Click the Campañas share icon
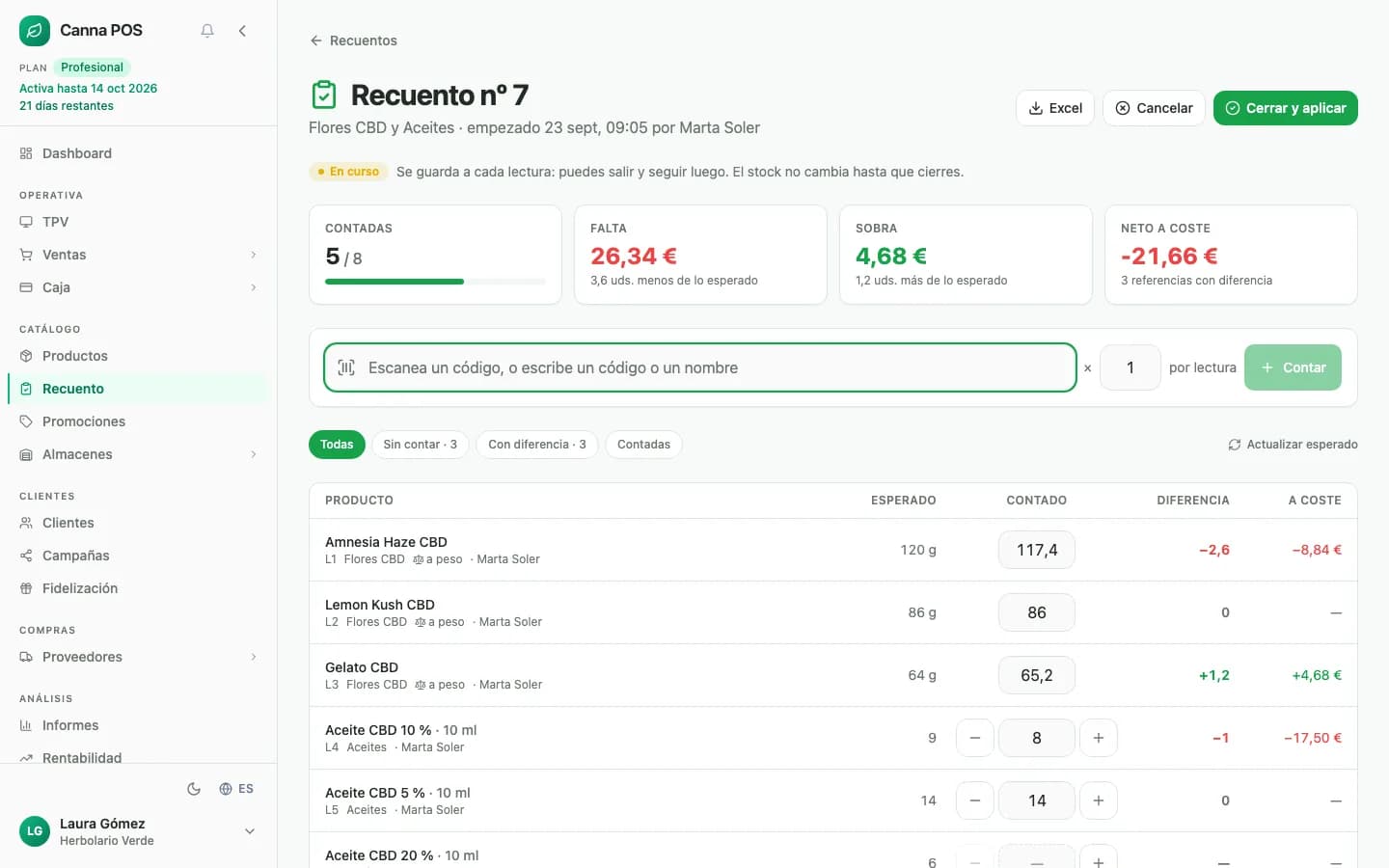 26,556
